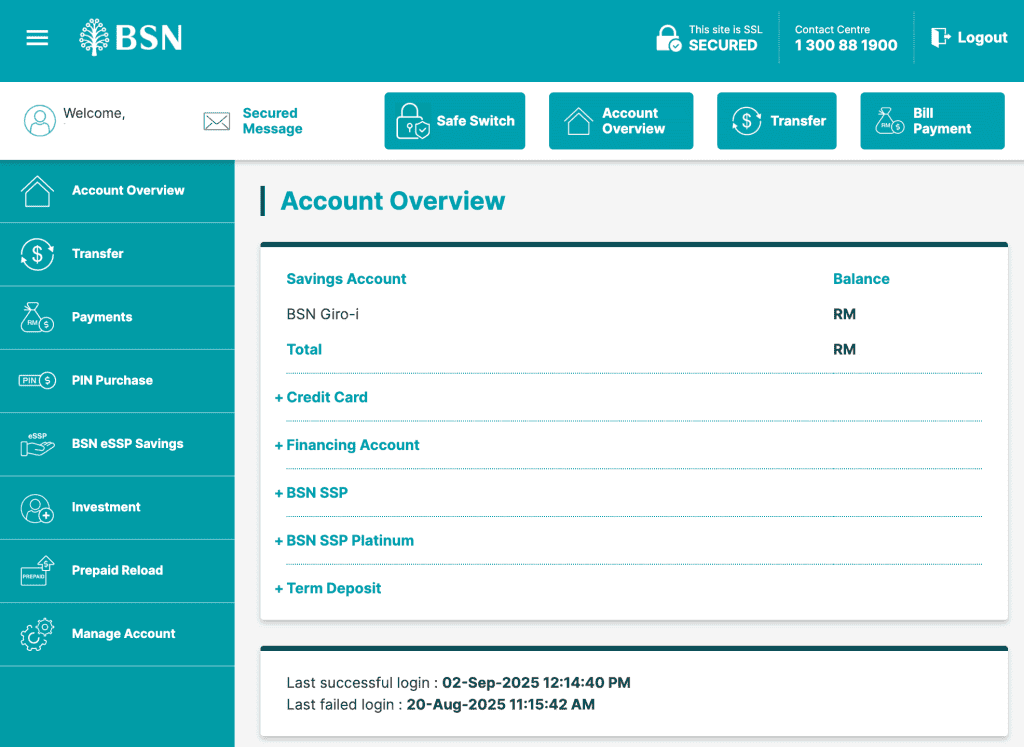The image size is (1024, 747).
Task: Click the BSN tree logo
Action: [94, 37]
